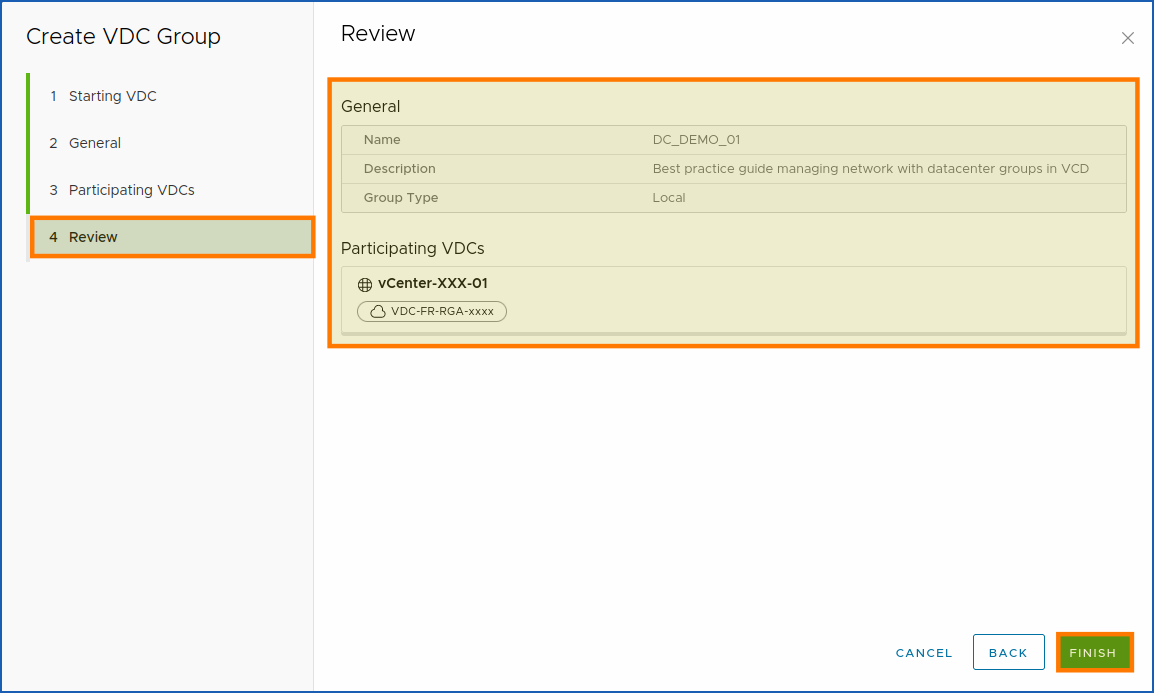Viewport: 1154px width, 693px height.
Task: Click the BACK button
Action: tap(1008, 652)
